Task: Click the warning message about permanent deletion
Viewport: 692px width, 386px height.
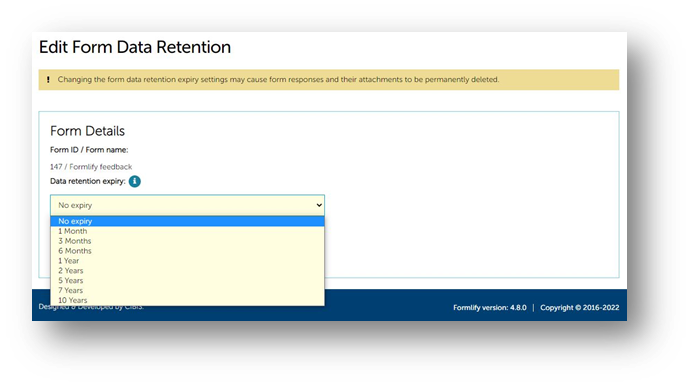Action: point(278,80)
